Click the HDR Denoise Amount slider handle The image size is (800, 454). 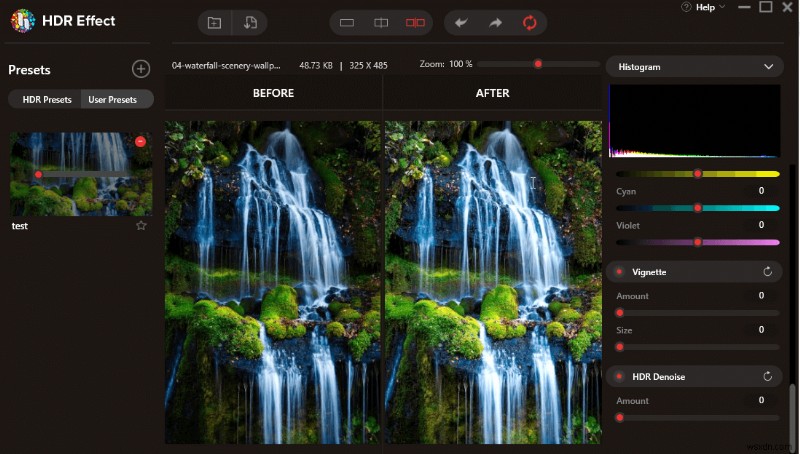pos(620,417)
